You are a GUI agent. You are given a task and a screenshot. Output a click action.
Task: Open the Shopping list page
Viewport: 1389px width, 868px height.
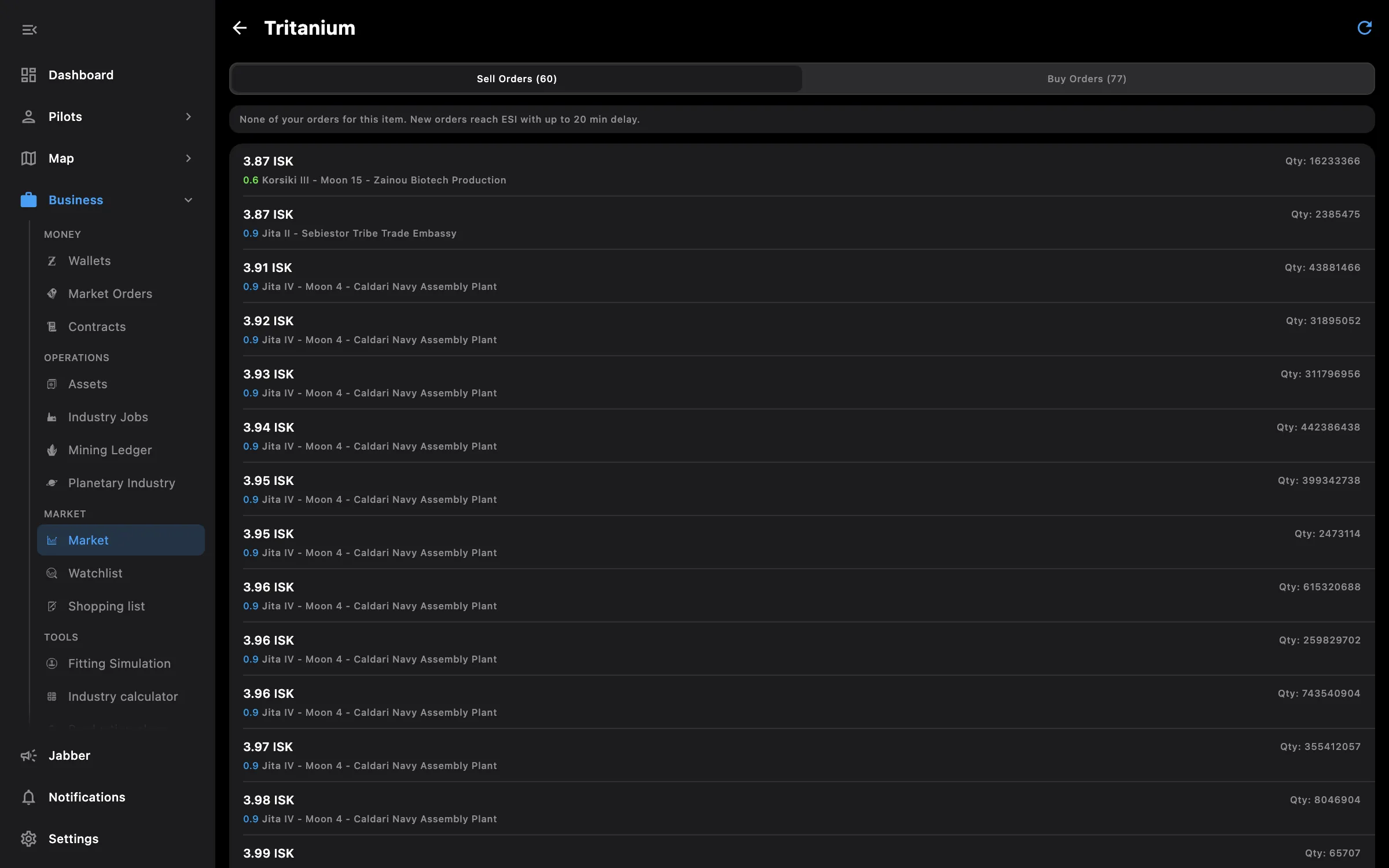tap(121, 606)
